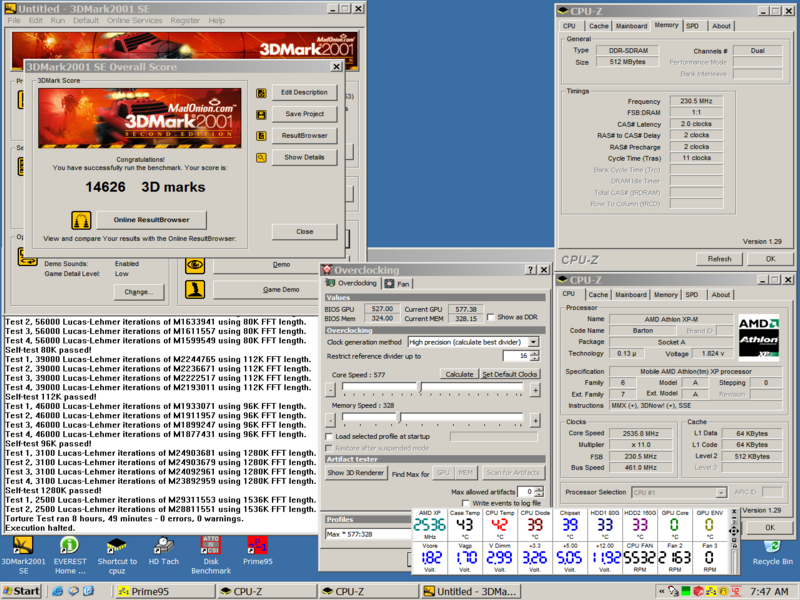Toggle Write events to log file

[x=465, y=503]
